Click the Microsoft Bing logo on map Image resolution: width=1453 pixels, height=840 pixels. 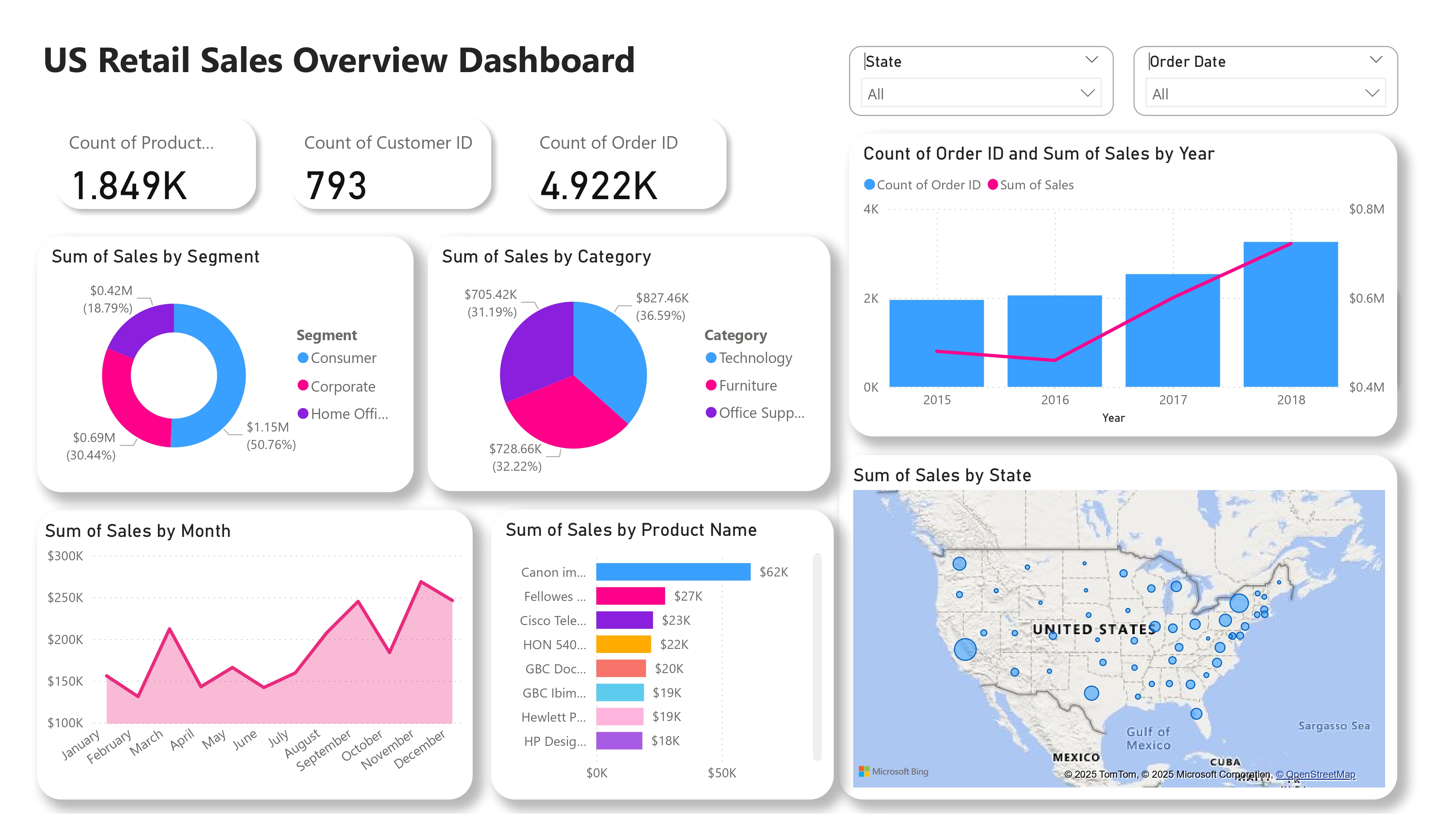[x=893, y=771]
